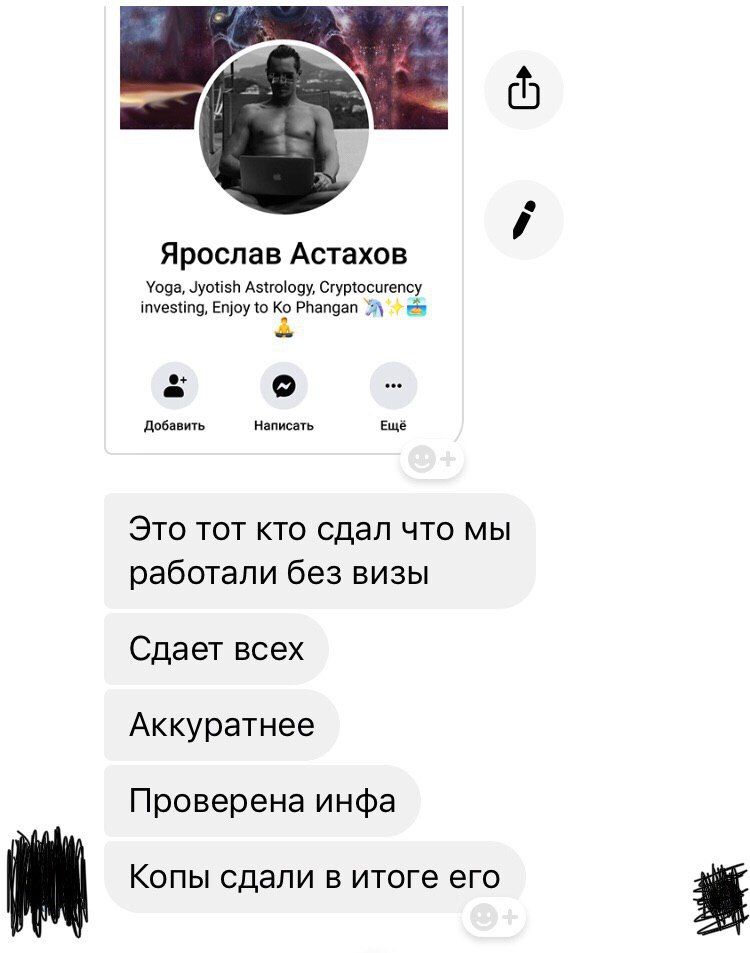This screenshot has width=750, height=953.
Task: Select the 'Сдает всех' message bubble
Action: 216,649
